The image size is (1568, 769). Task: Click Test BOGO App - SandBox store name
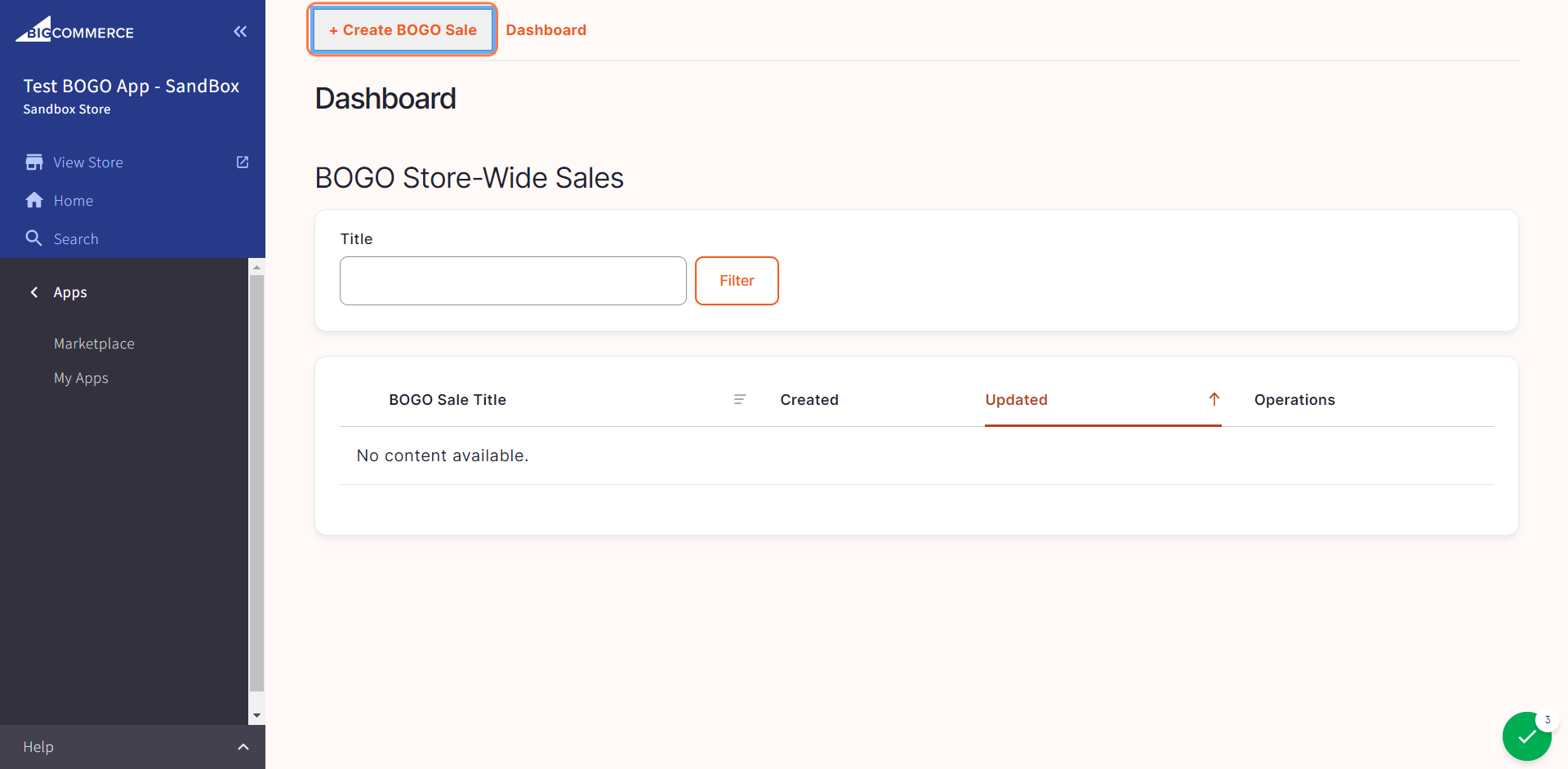point(131,86)
